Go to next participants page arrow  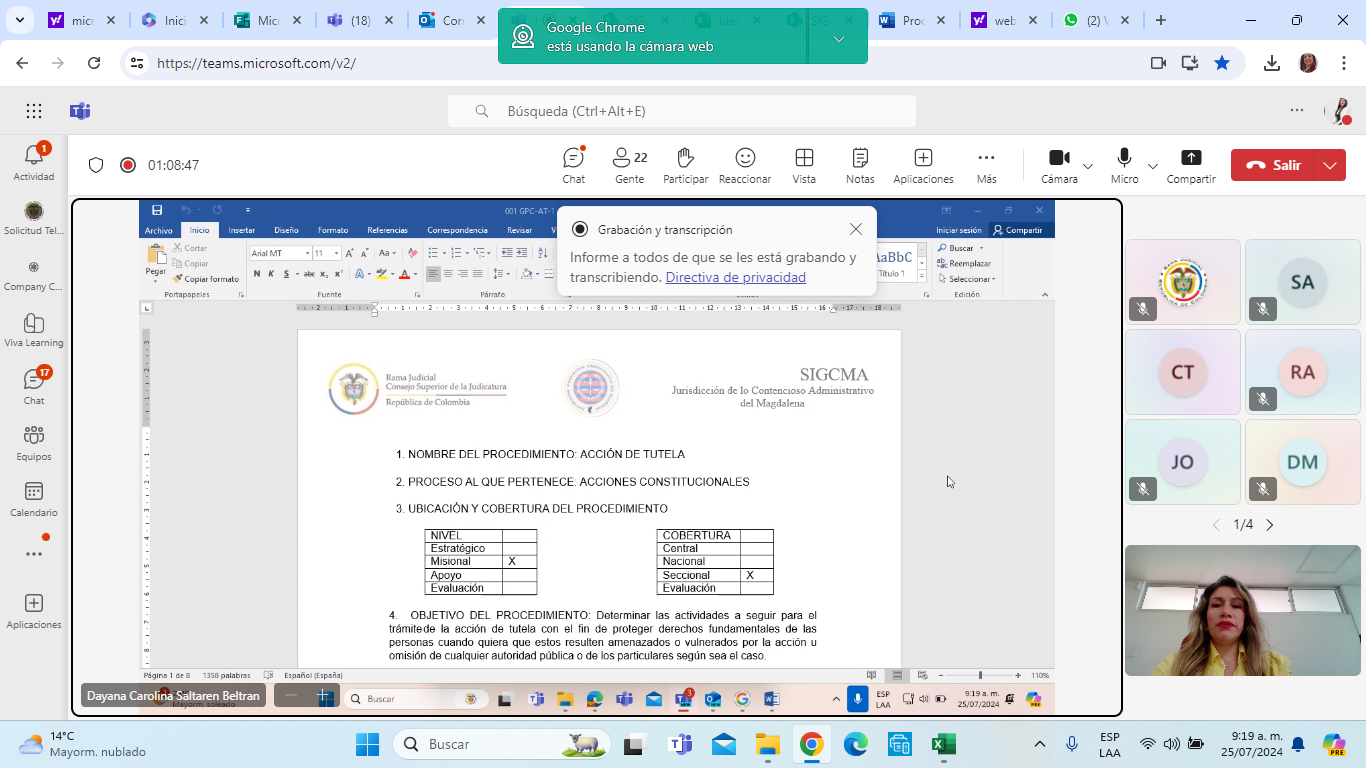1270,524
